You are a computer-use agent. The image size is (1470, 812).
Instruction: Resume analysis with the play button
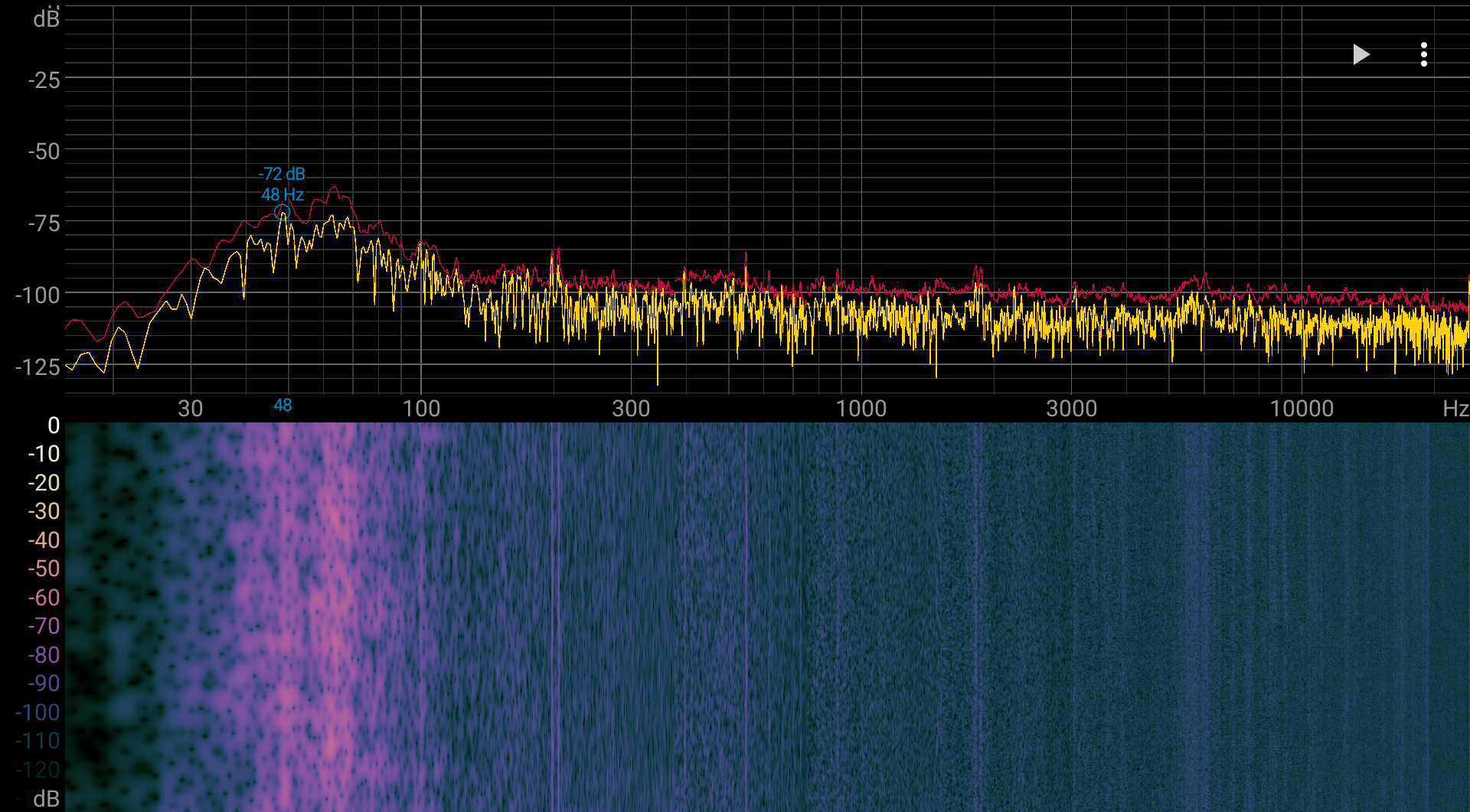tap(1361, 54)
